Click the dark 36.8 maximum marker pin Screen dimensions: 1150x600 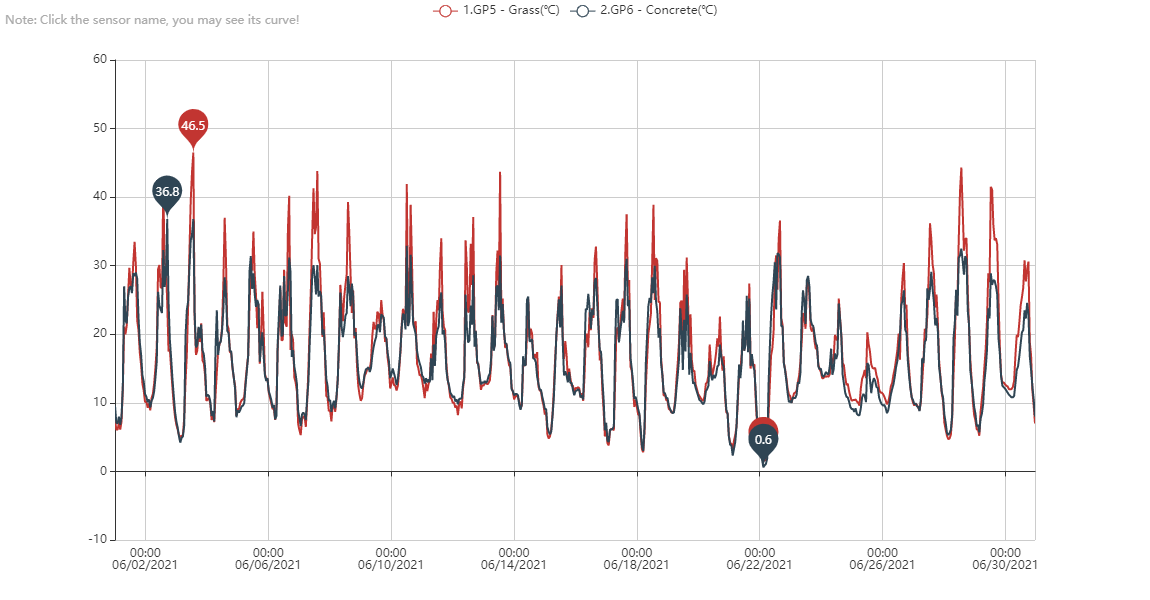[x=167, y=191]
